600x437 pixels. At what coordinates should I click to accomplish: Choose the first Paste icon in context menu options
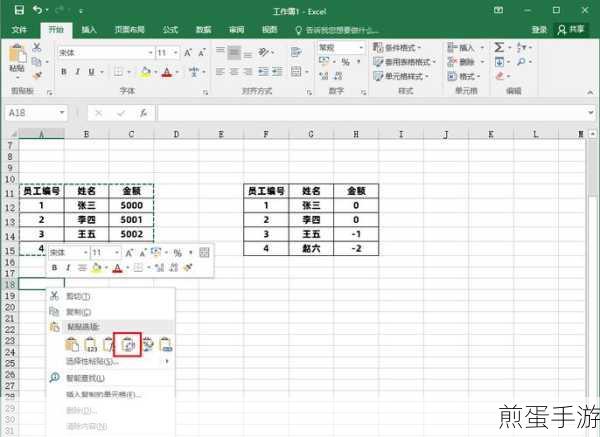pyautogui.click(x=72, y=345)
